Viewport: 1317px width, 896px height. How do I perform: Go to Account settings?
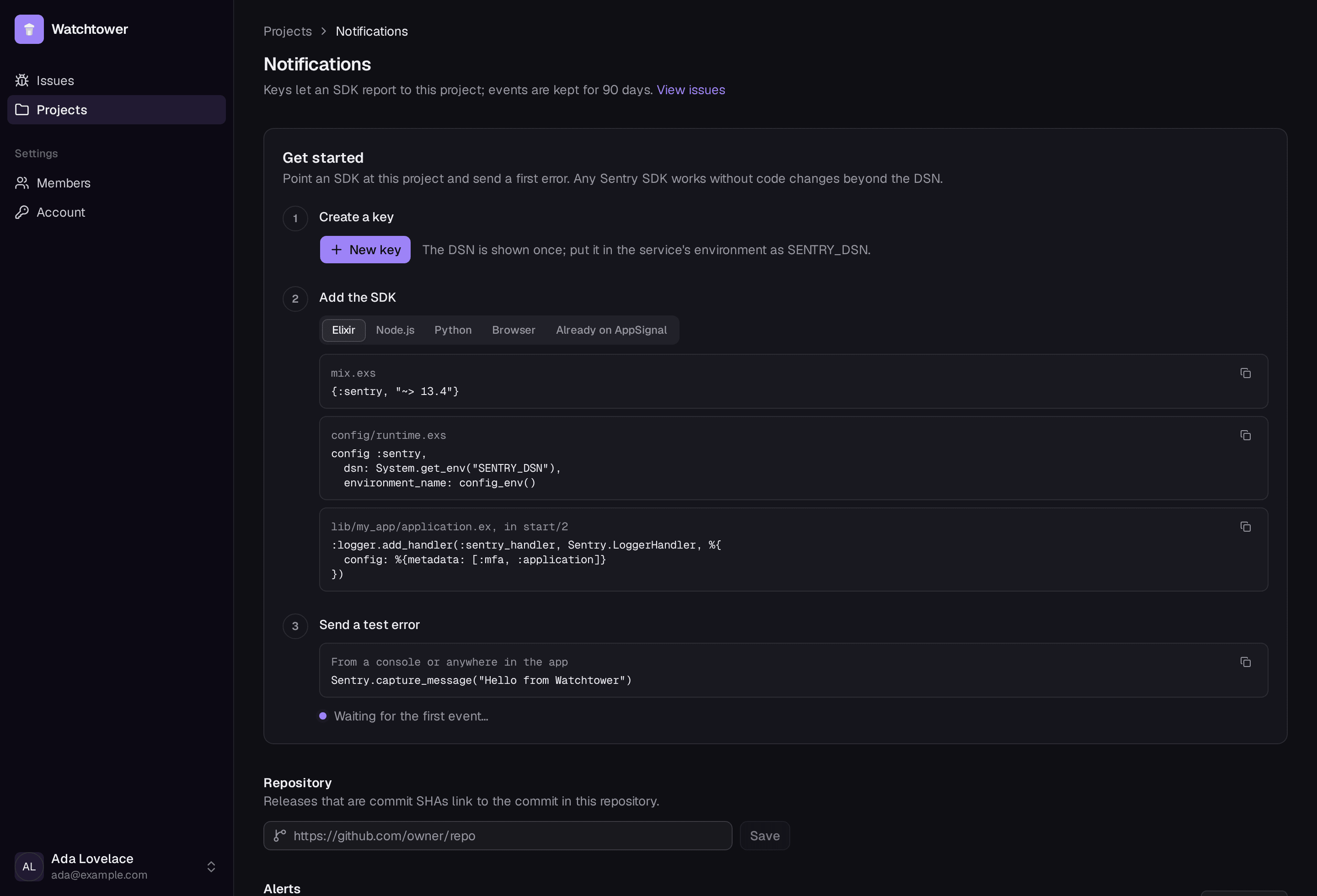click(116, 213)
